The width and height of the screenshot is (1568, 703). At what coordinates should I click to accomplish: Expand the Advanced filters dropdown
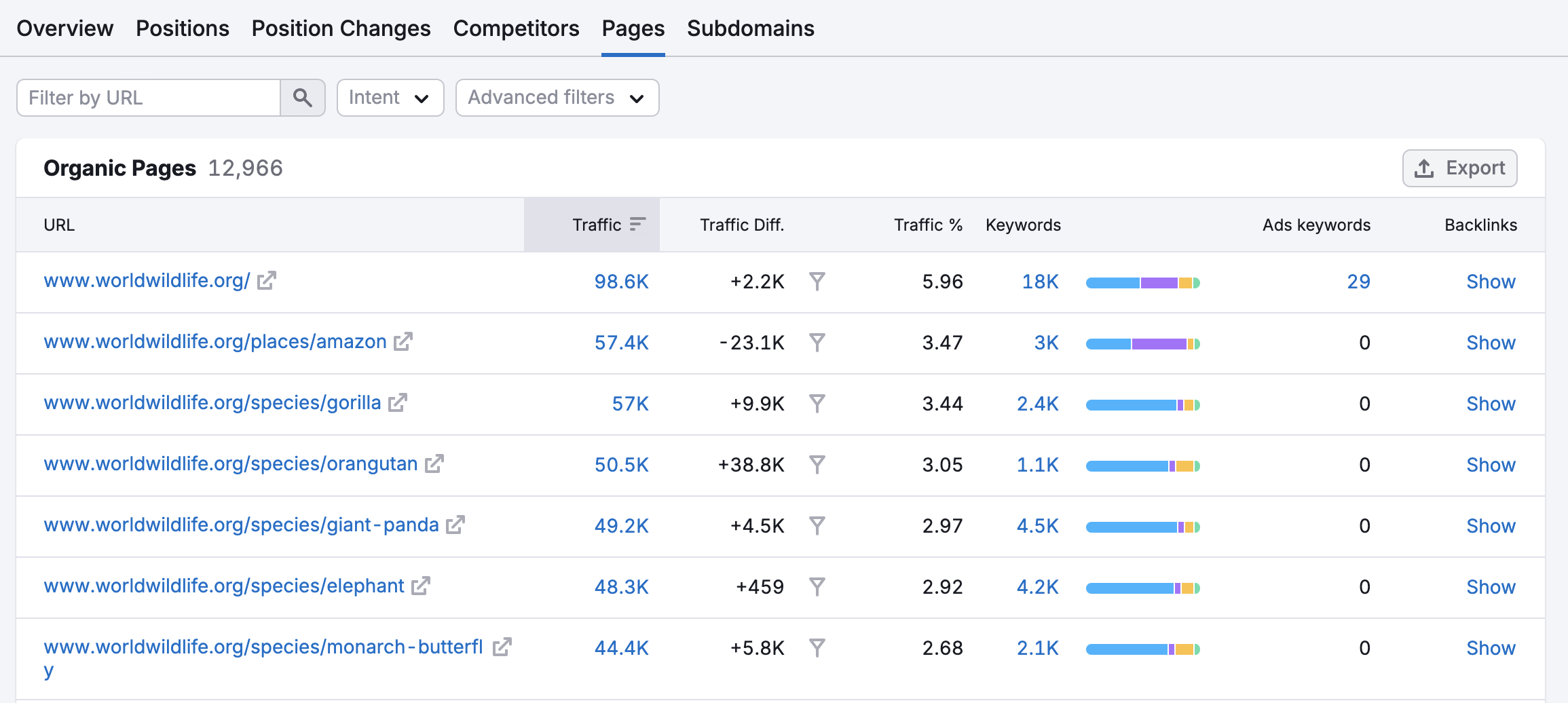[x=557, y=98]
